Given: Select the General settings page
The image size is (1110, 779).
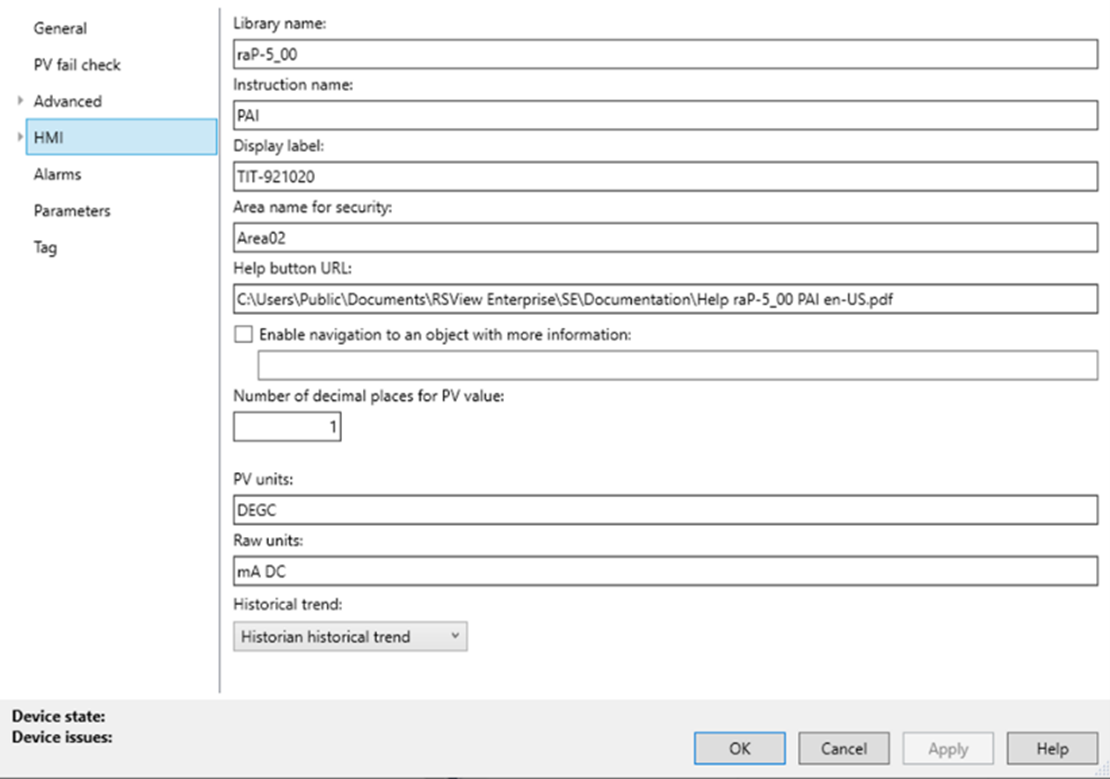Looking at the screenshot, I should 60,28.
